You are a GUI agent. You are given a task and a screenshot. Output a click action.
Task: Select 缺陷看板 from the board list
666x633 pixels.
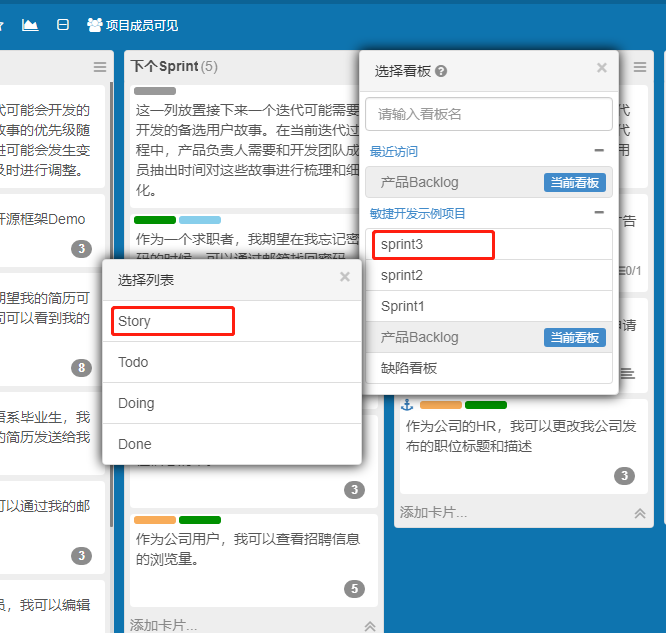pos(409,368)
